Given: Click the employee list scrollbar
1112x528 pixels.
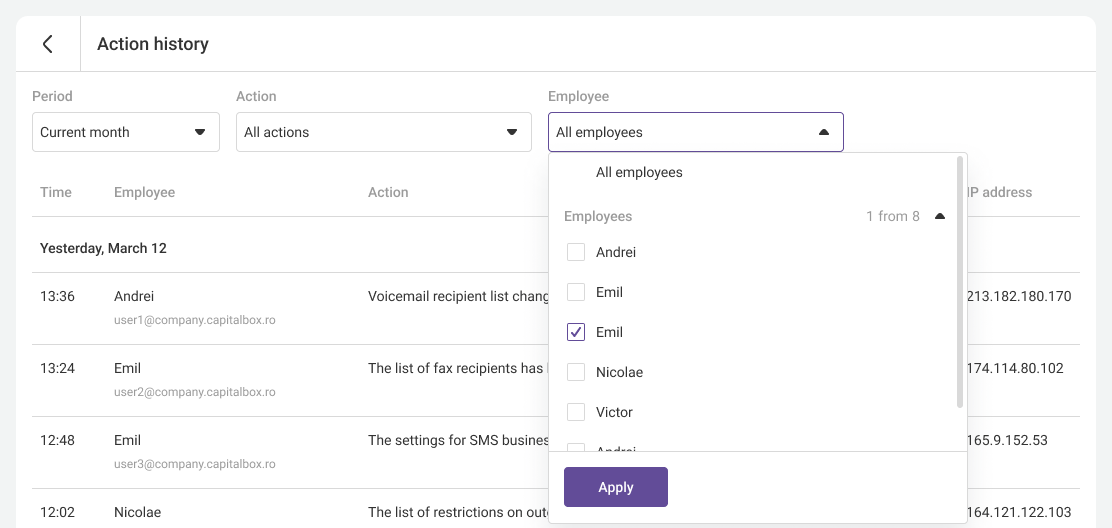Looking at the screenshot, I should 960,282.
